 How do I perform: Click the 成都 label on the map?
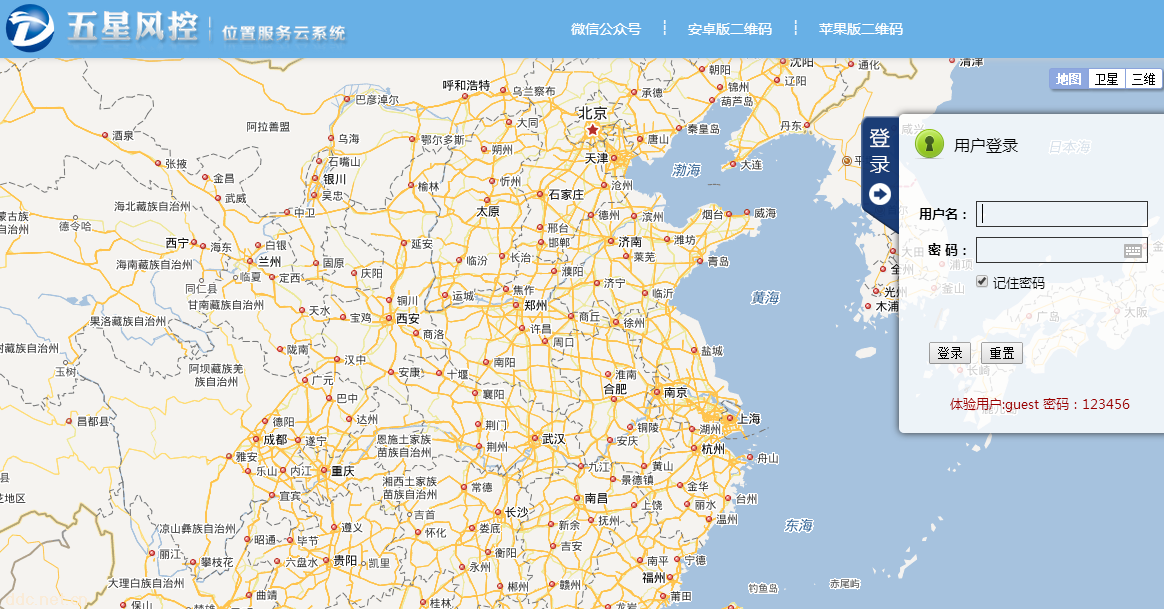(275, 440)
